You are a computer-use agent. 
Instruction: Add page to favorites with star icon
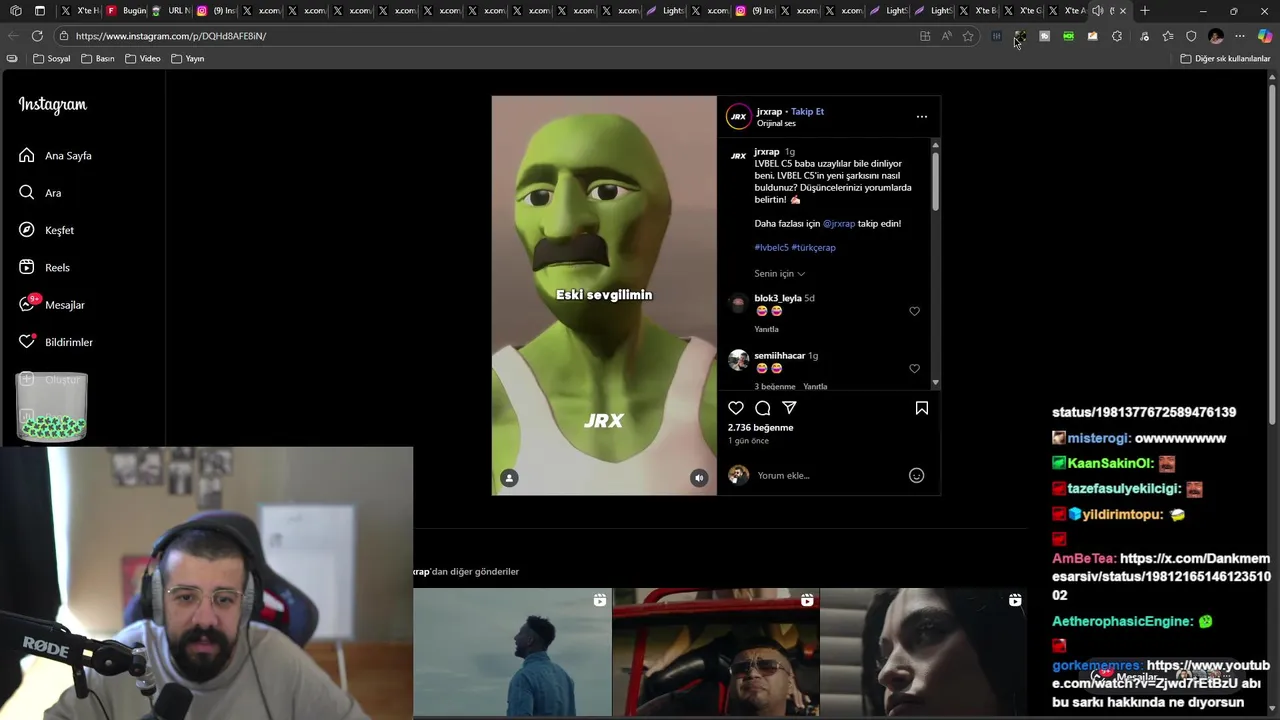(968, 36)
